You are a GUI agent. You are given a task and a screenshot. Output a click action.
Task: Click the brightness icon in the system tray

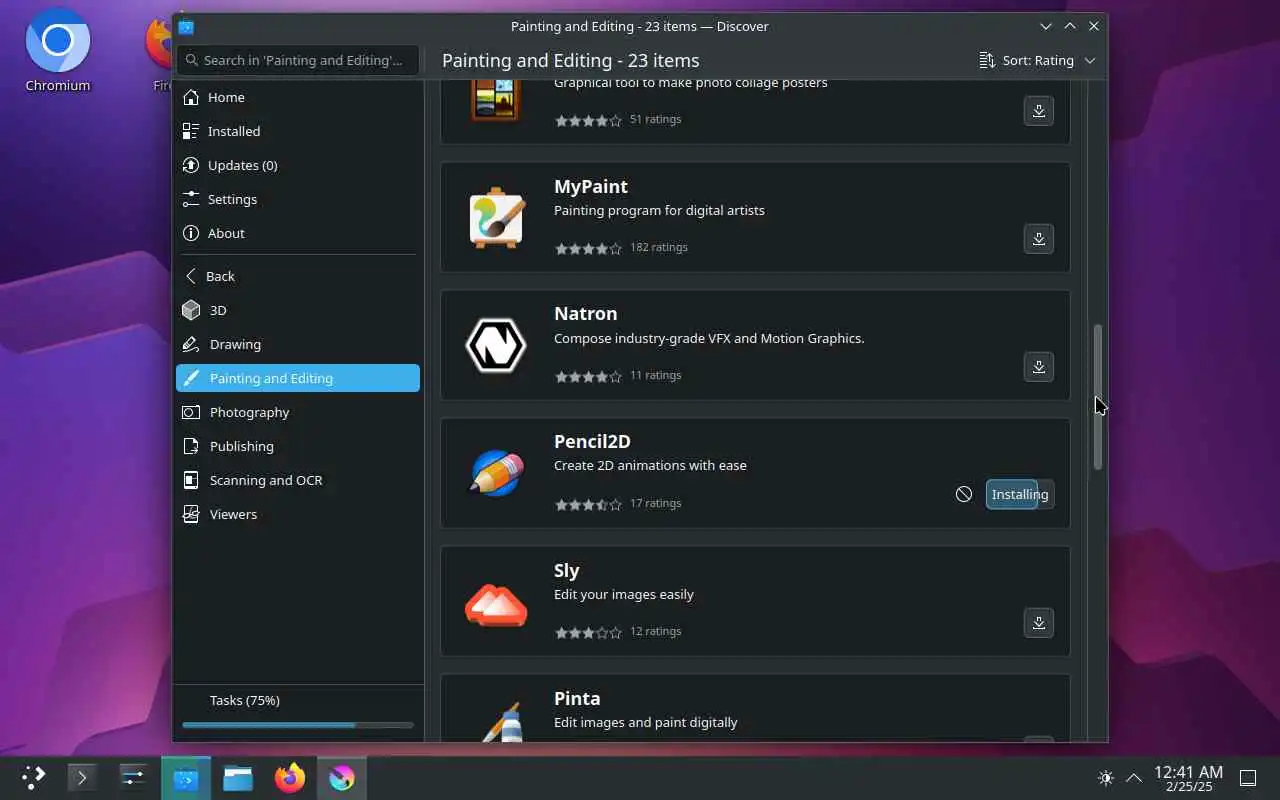click(1105, 777)
